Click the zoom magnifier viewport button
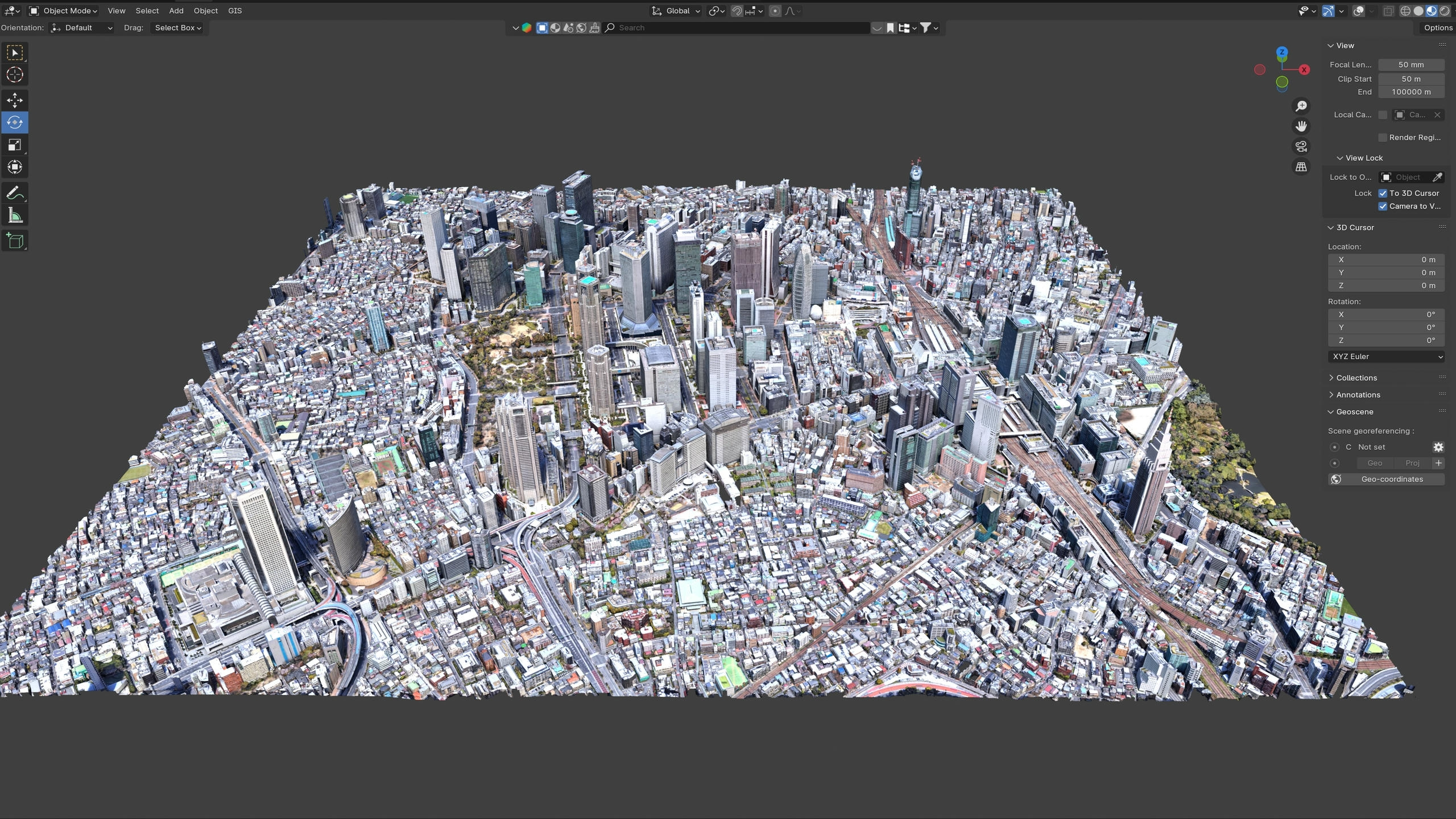The image size is (1456, 819). pos(1301,106)
